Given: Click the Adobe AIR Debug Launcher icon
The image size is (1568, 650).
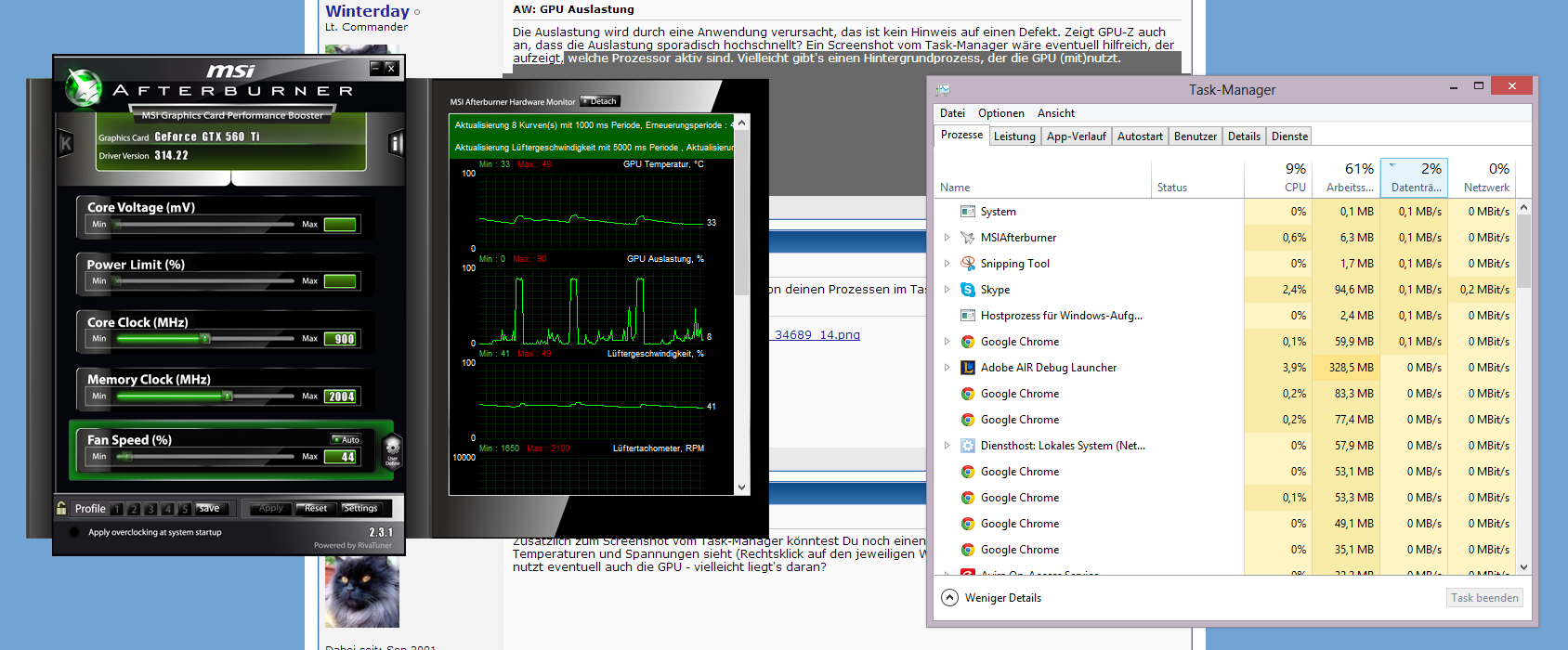Looking at the screenshot, I should [968, 368].
